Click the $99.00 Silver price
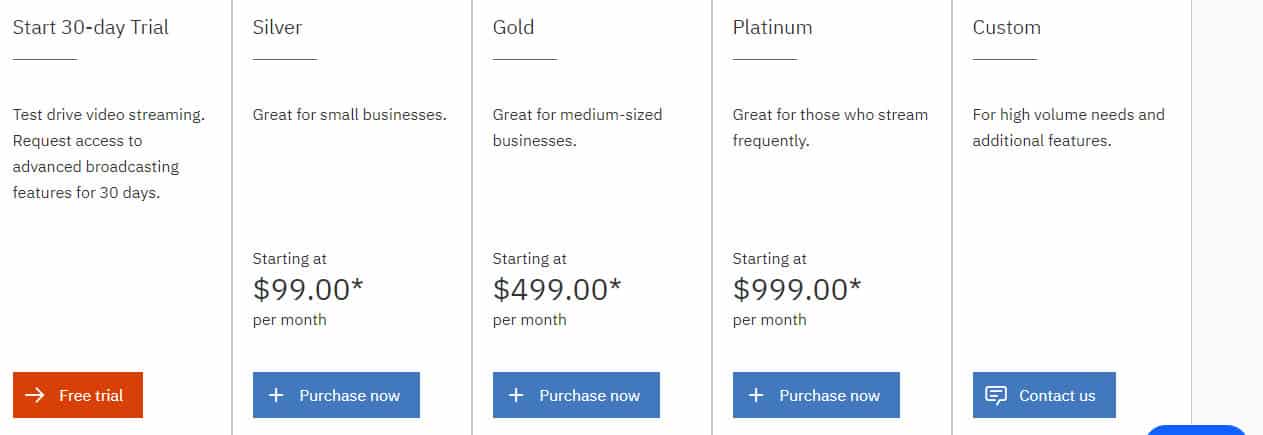1263x435 pixels. [x=308, y=290]
